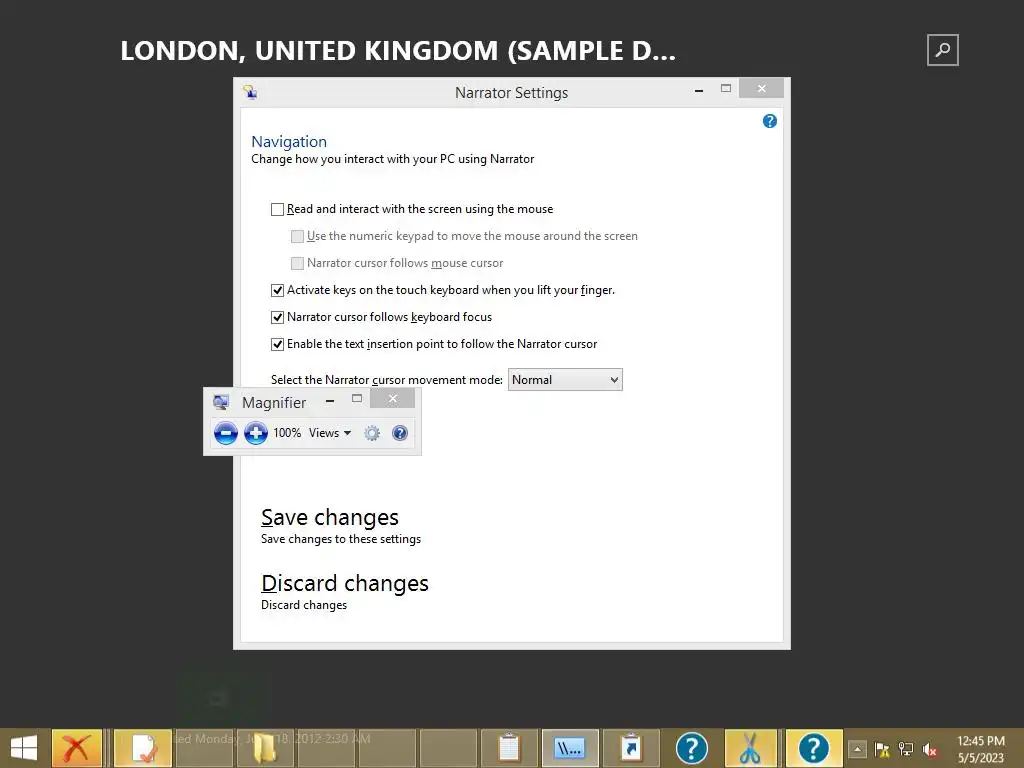This screenshot has width=1024, height=768.
Task: Click the Magnifier window title icon
Action: click(x=221, y=402)
